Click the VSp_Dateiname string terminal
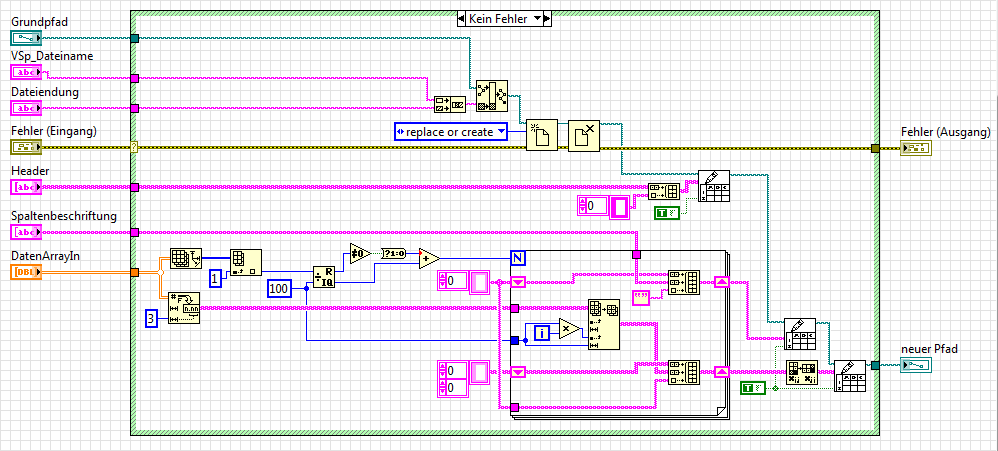This screenshot has height=451, width=998. [x=26, y=72]
